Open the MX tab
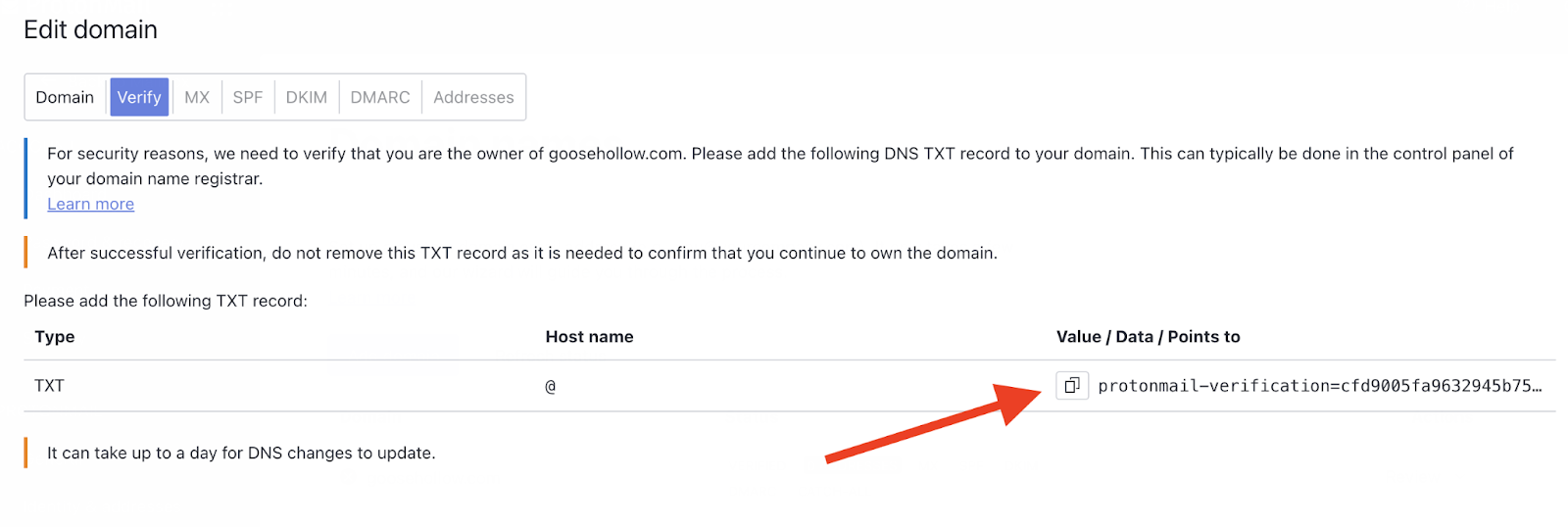Viewport: 1568px width, 527px height. click(197, 97)
